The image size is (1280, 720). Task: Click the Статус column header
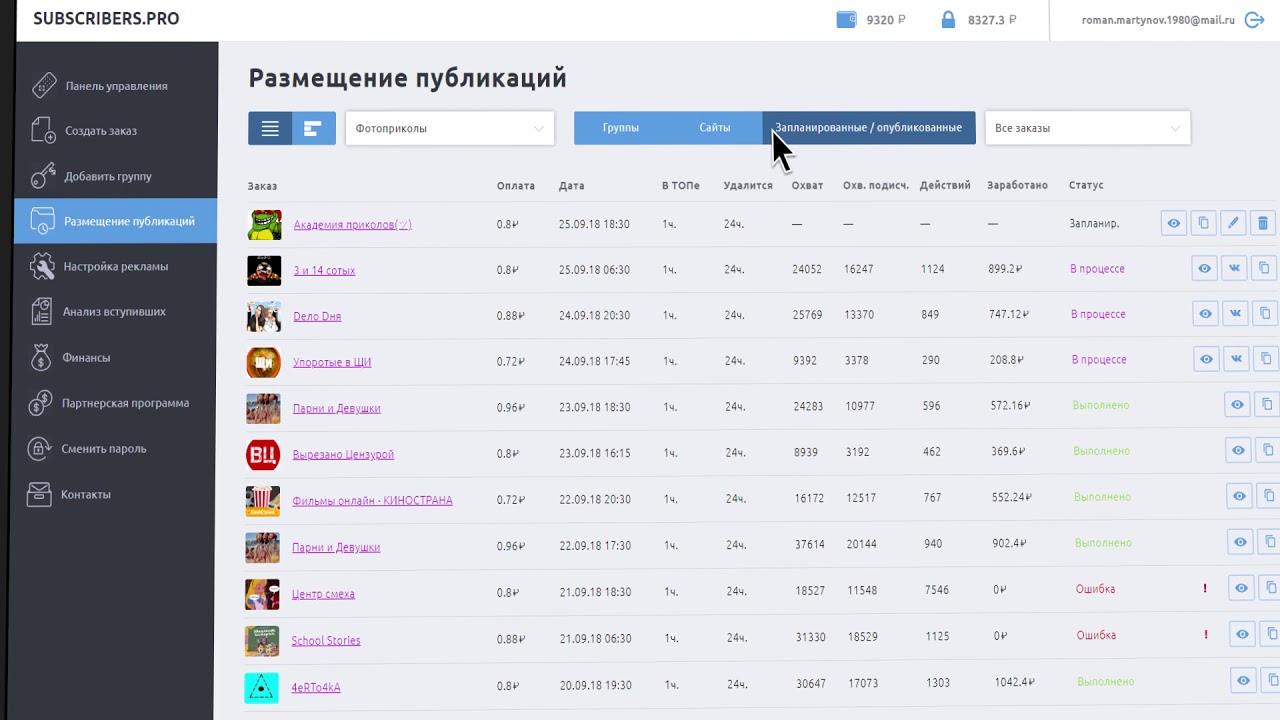(1086, 185)
